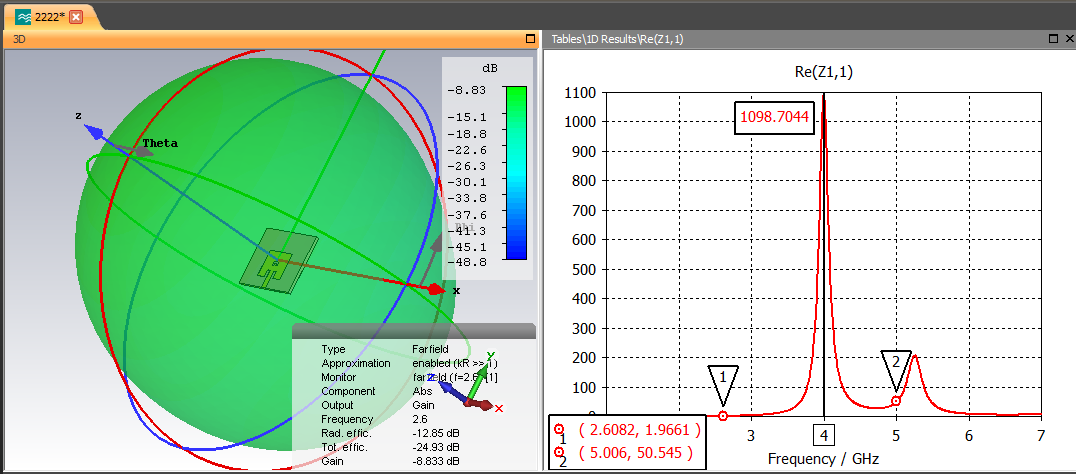Click the z axis arrow label
Viewport: 1076px width, 474px height.
(x=79, y=116)
